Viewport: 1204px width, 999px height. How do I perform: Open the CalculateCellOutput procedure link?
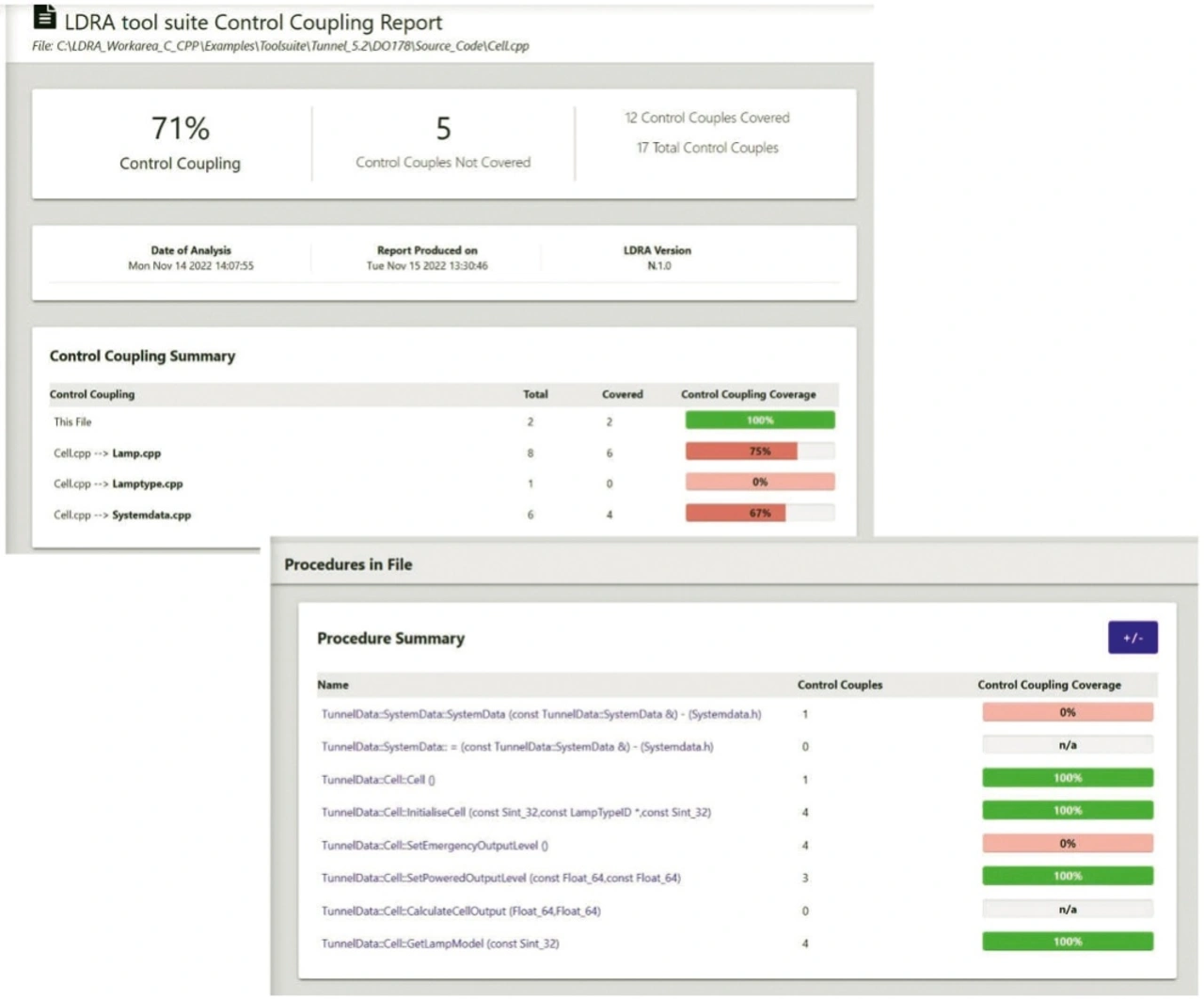click(460, 912)
